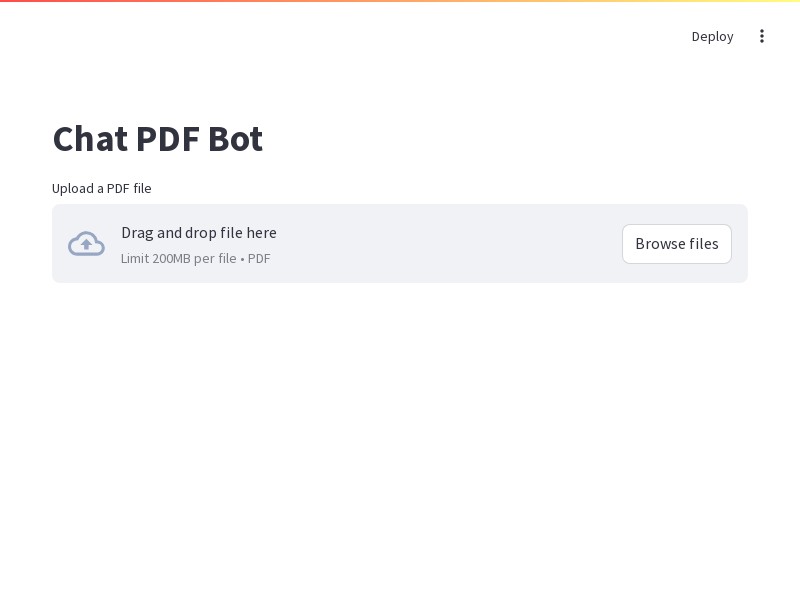Click the Deploy button
800x600 pixels.
712,36
